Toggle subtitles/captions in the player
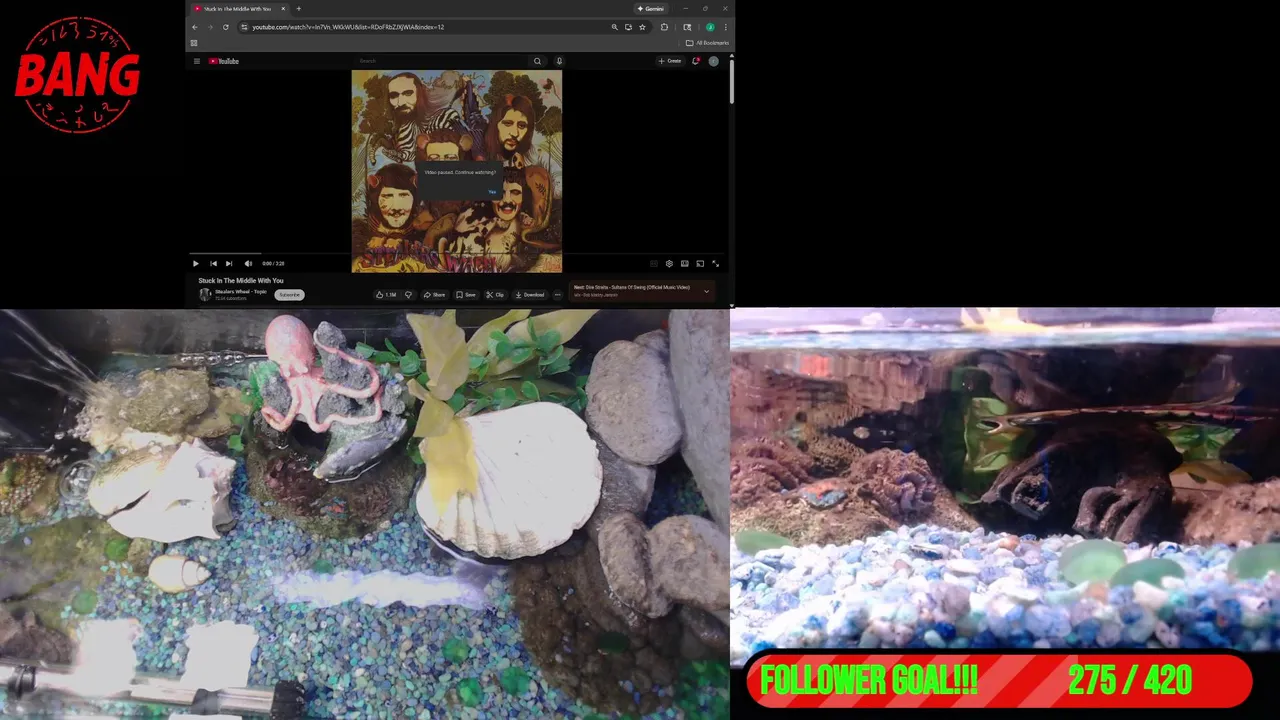The image size is (1280, 720). click(654, 264)
